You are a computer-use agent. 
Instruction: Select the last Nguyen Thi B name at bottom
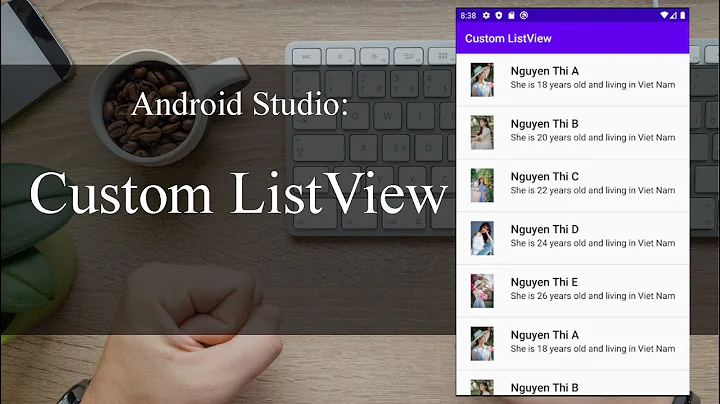[x=545, y=388]
